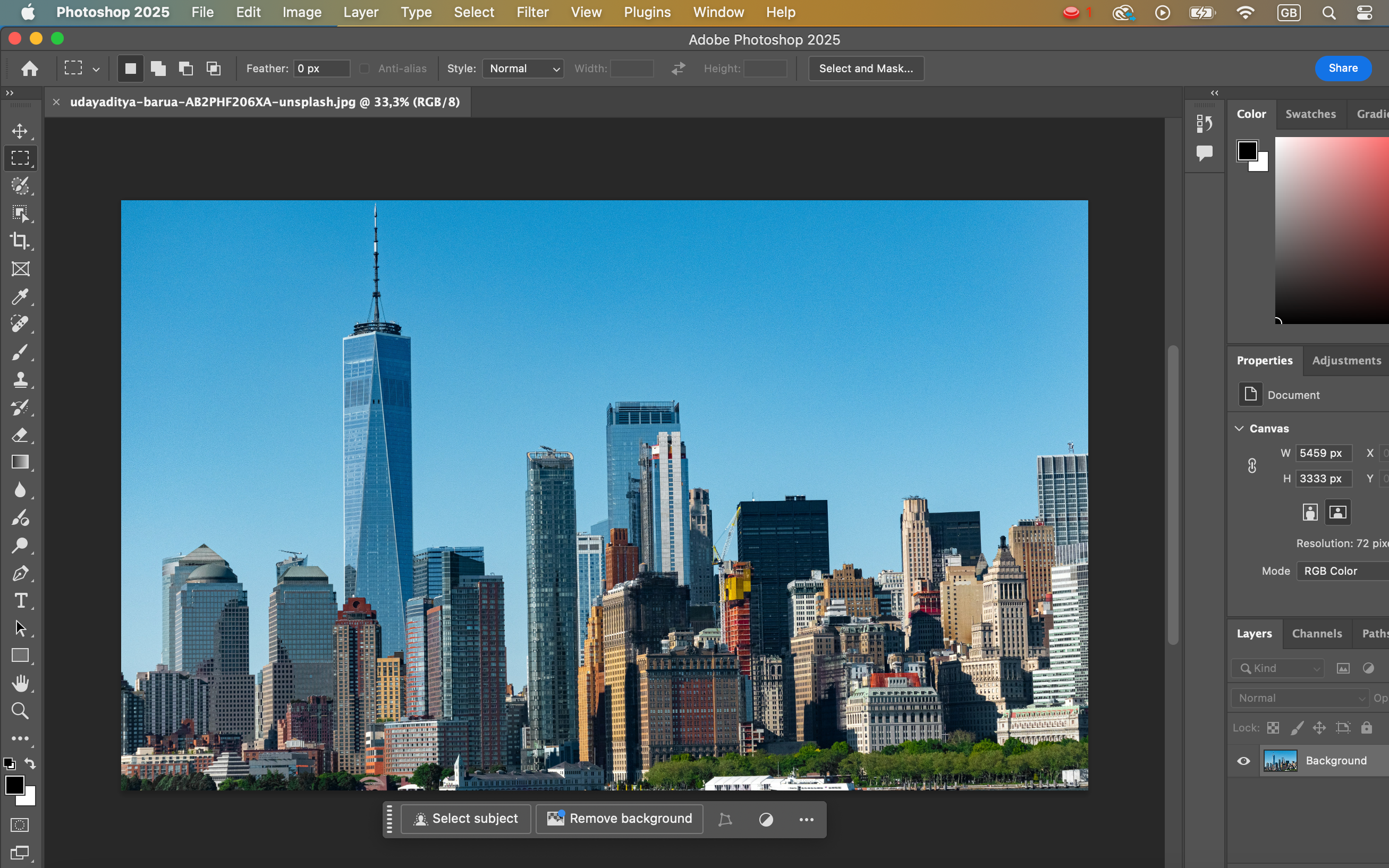Screen dimensions: 1389x868
Task: Toggle the canvas width-height link
Action: pos(1252,465)
